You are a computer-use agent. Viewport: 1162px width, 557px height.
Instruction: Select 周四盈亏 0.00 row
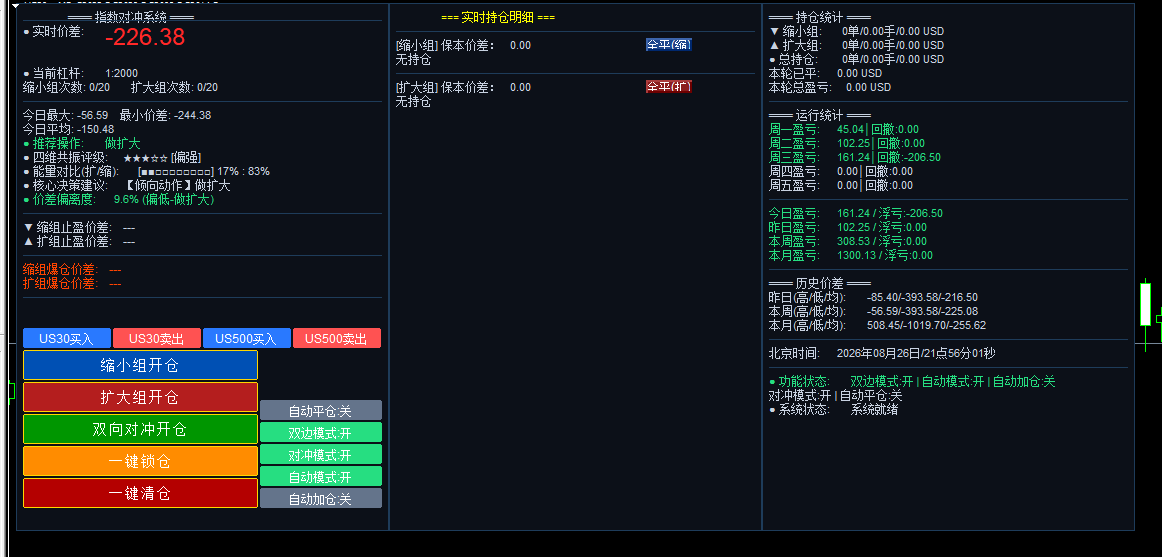coord(841,171)
